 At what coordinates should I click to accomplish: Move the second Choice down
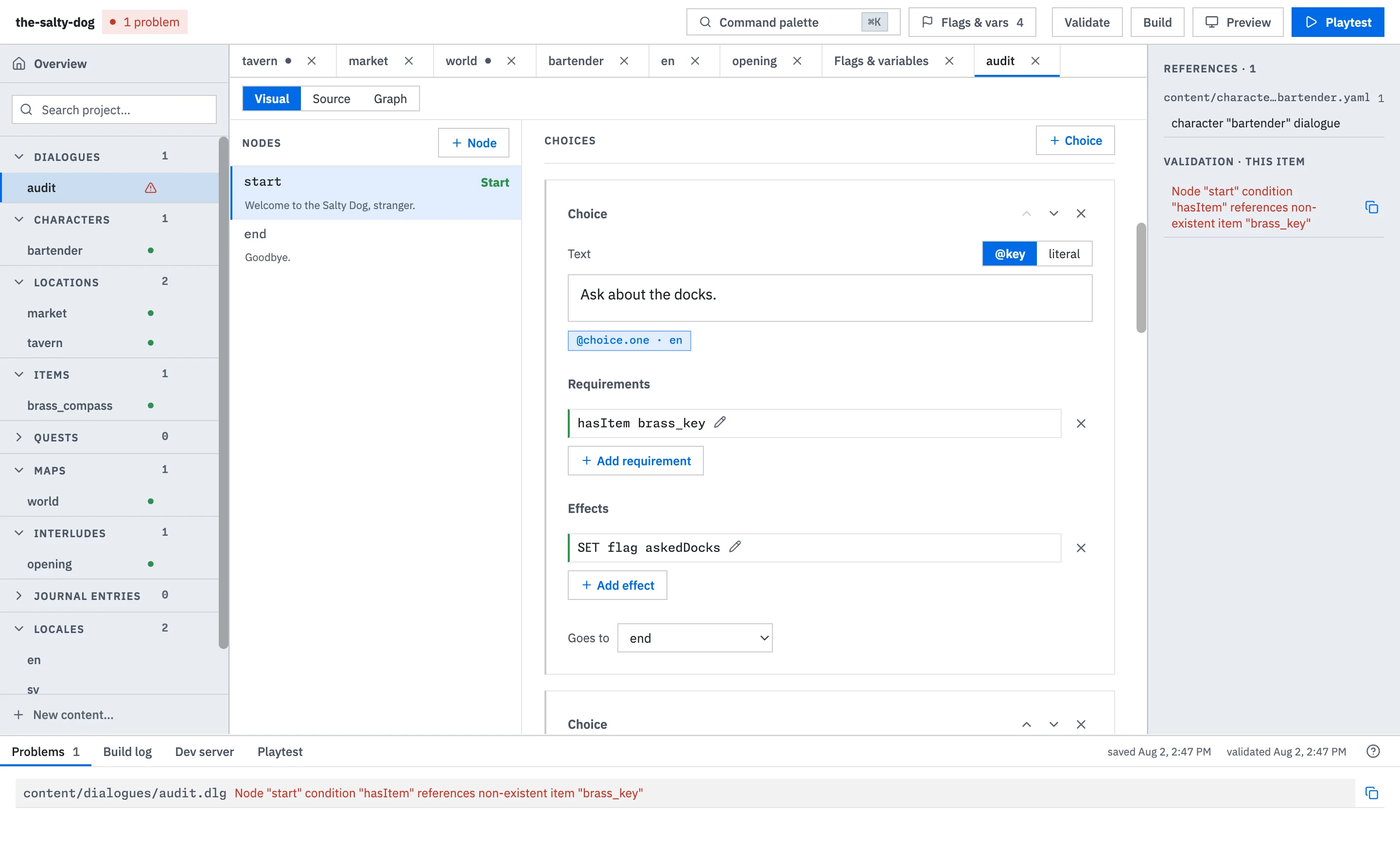(1053, 724)
